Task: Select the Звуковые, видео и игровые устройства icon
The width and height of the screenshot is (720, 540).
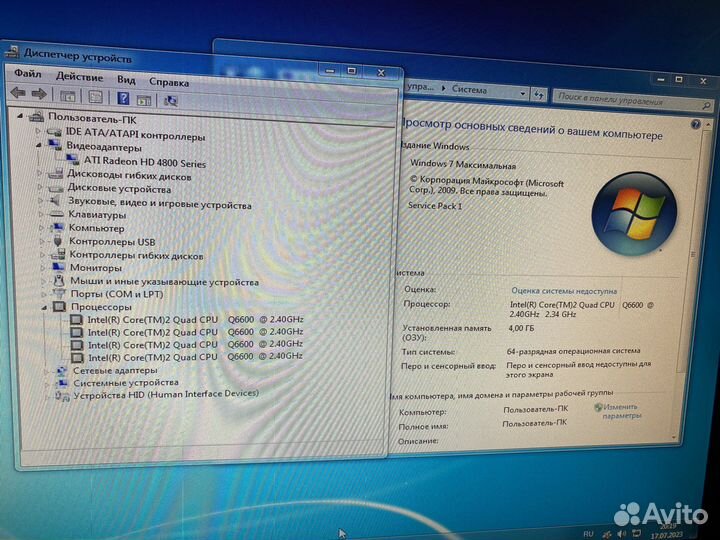Action: (56, 201)
